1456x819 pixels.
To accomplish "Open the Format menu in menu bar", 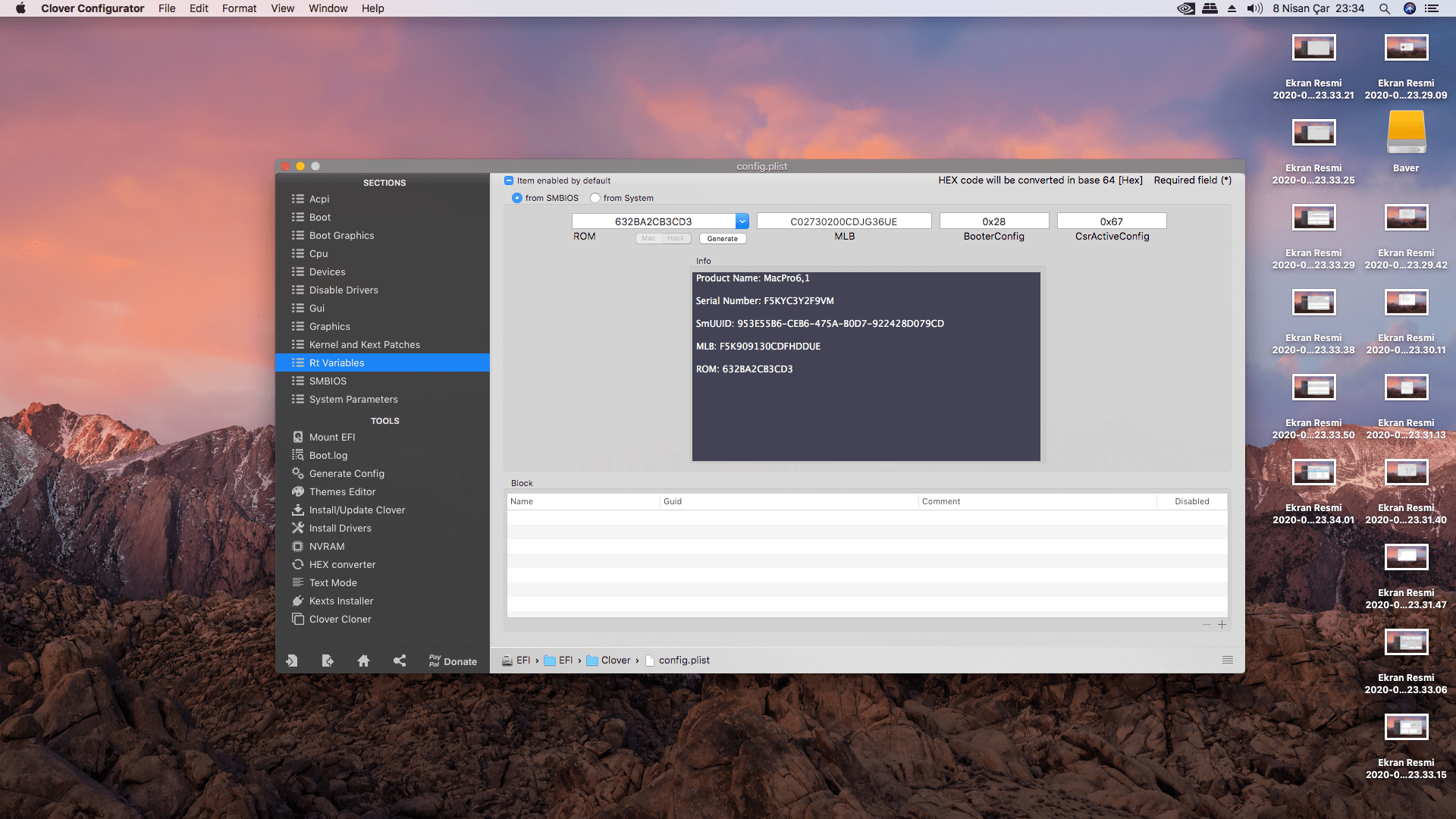I will (239, 8).
